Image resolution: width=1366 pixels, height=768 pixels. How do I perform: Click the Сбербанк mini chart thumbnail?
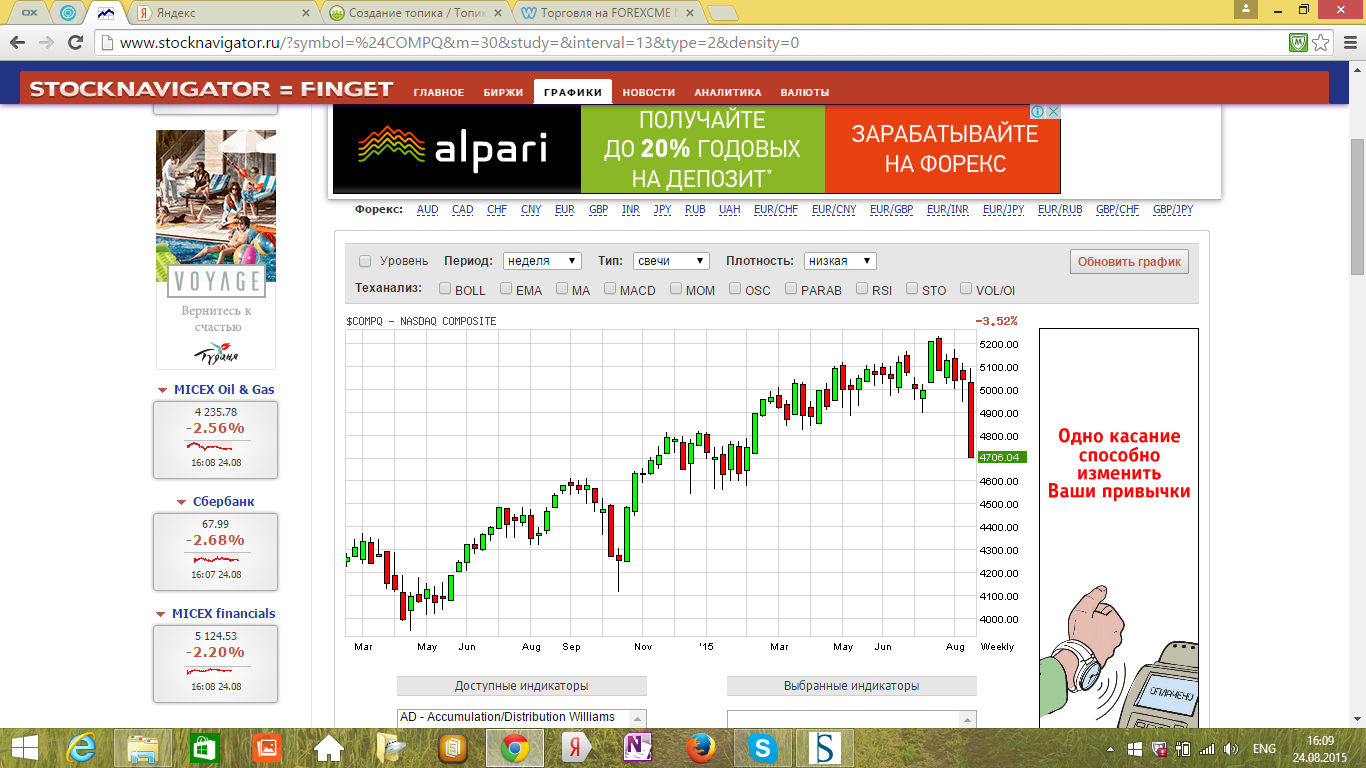(x=216, y=558)
